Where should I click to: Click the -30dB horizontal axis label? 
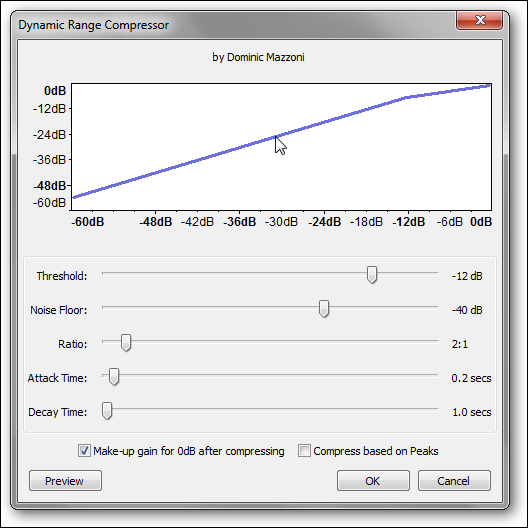click(282, 222)
